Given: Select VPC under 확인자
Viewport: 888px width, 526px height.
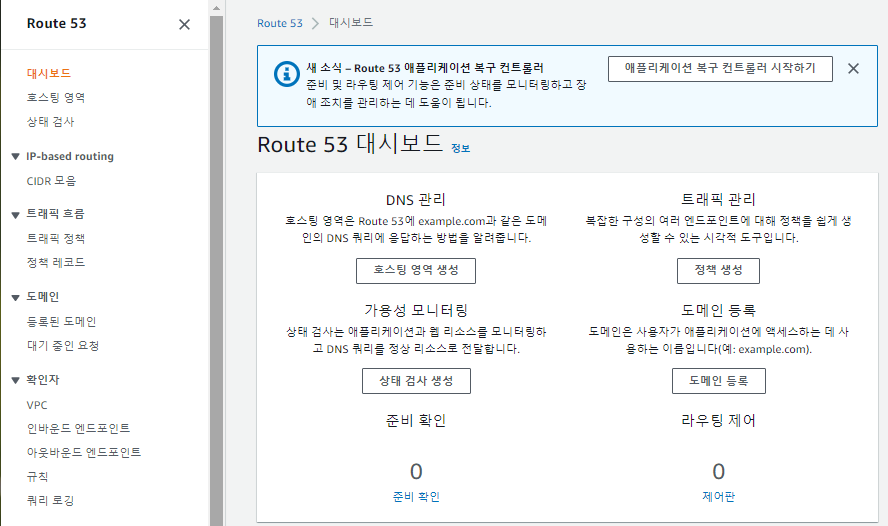Looking at the screenshot, I should point(37,405).
